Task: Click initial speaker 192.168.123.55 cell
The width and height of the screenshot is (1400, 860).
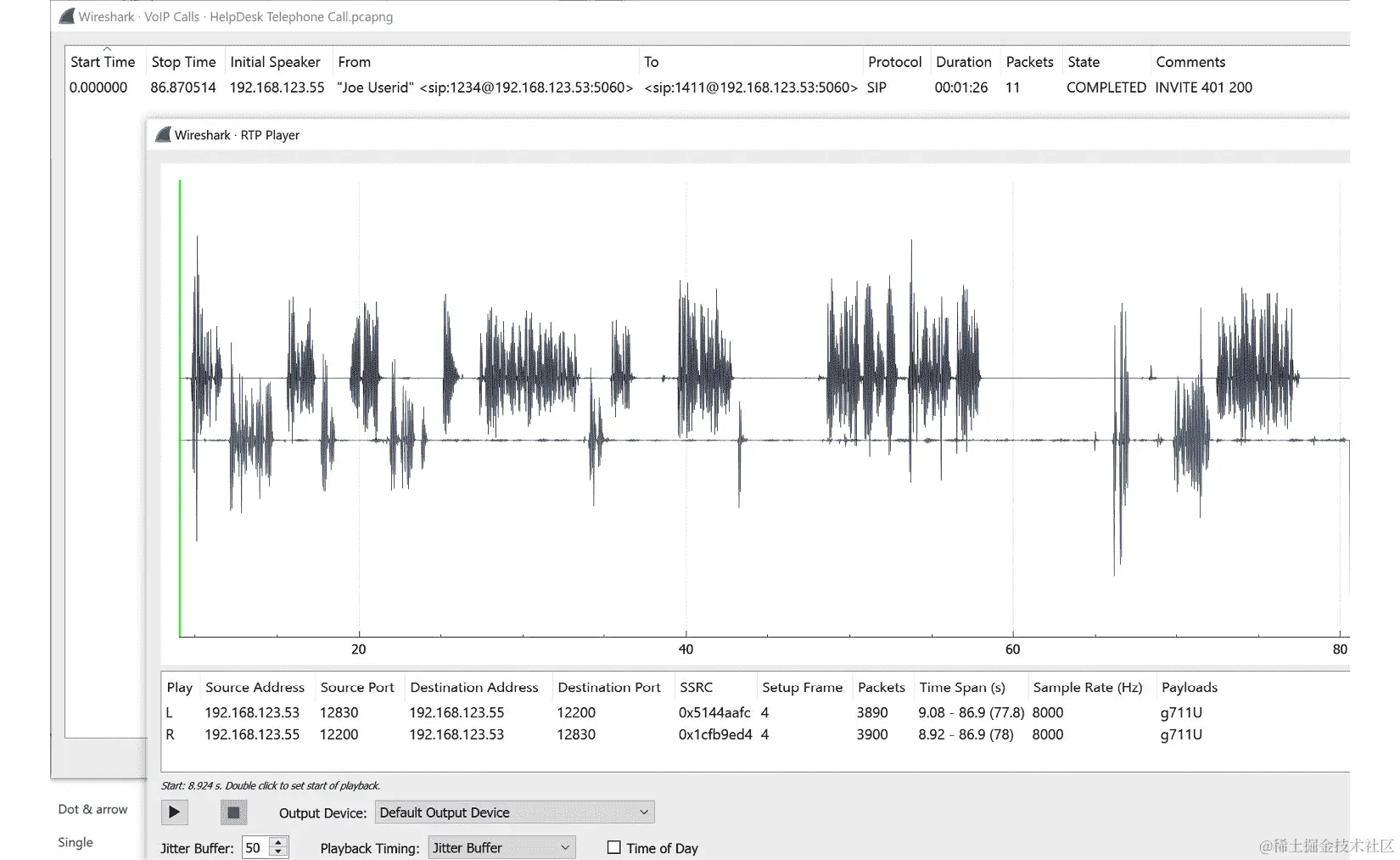Action: tap(277, 87)
